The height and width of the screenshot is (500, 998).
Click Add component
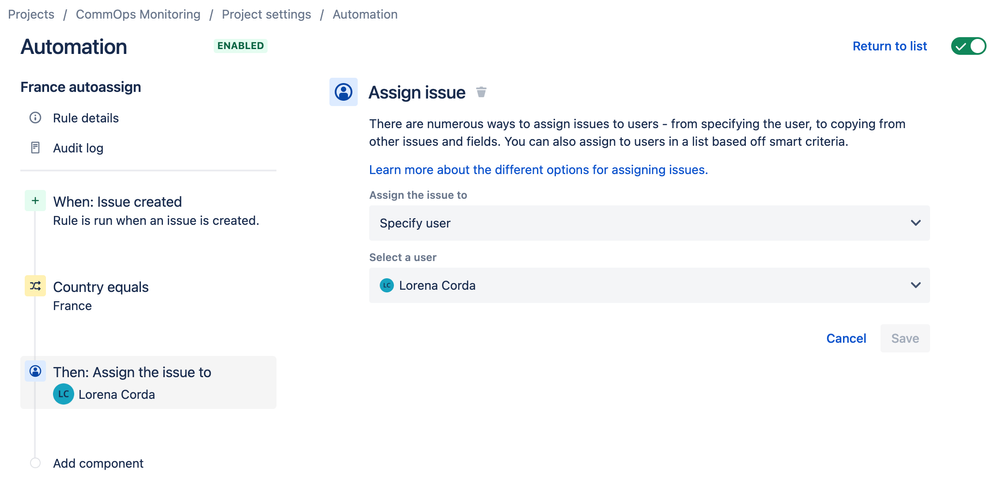click(x=98, y=464)
